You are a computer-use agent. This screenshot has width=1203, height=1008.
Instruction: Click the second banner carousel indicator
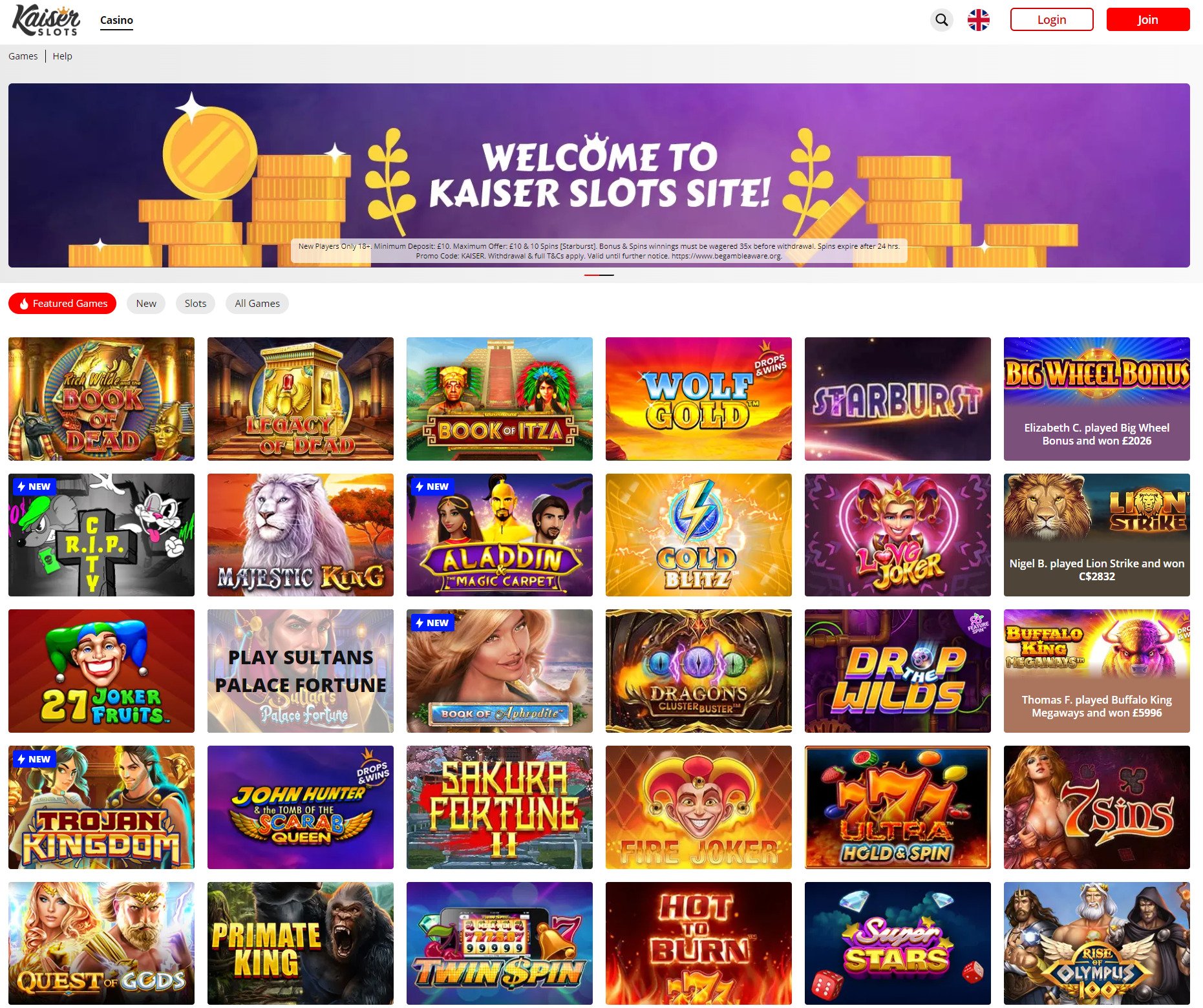click(x=607, y=275)
